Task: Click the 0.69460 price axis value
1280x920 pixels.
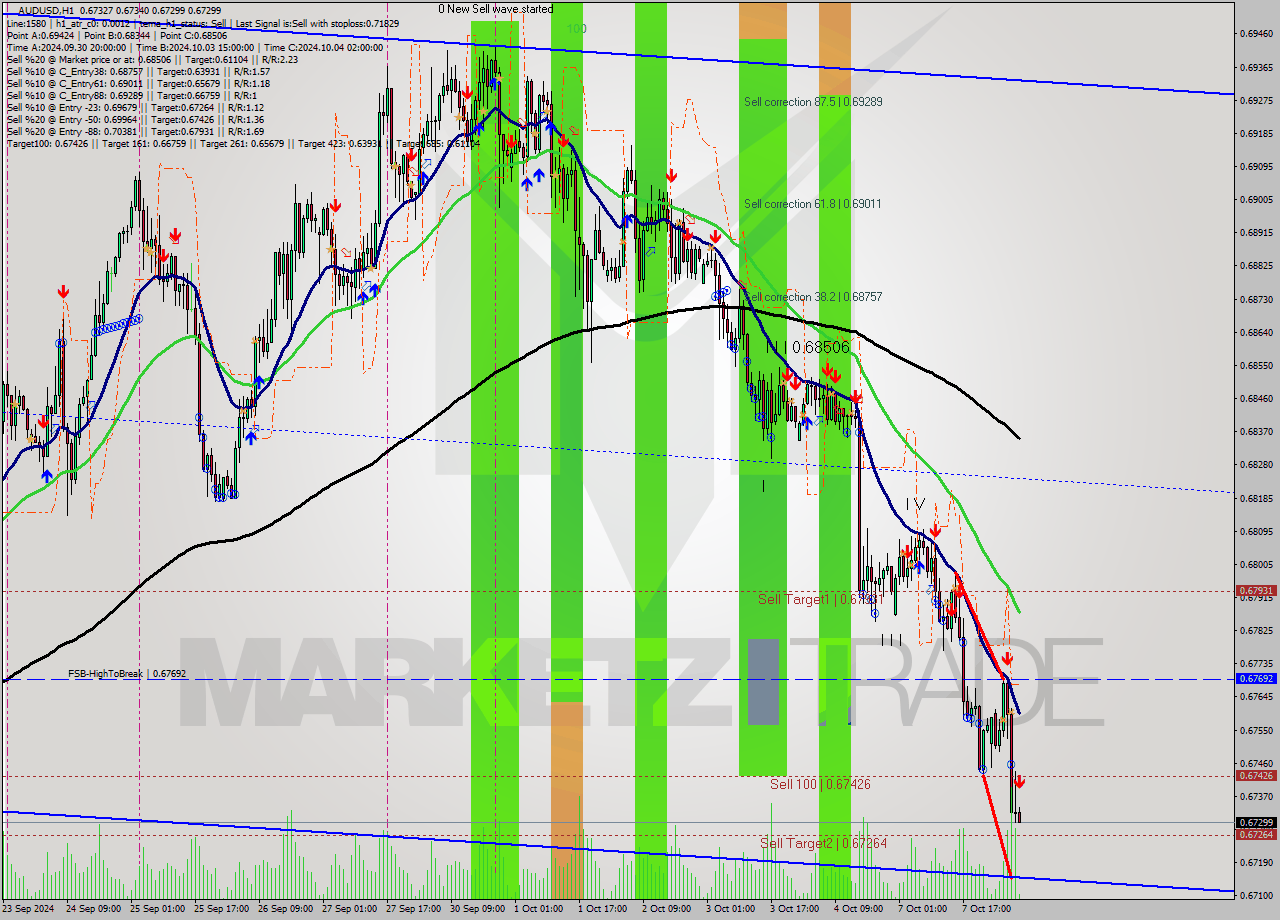Action: (1256, 33)
